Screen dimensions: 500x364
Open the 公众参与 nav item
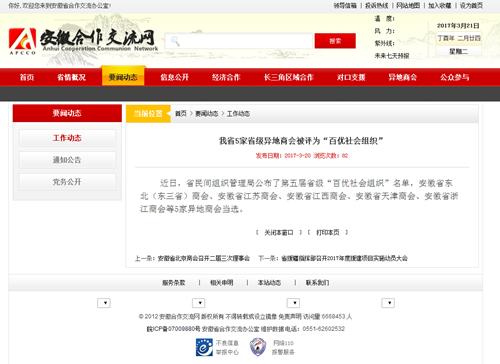[x=454, y=77]
